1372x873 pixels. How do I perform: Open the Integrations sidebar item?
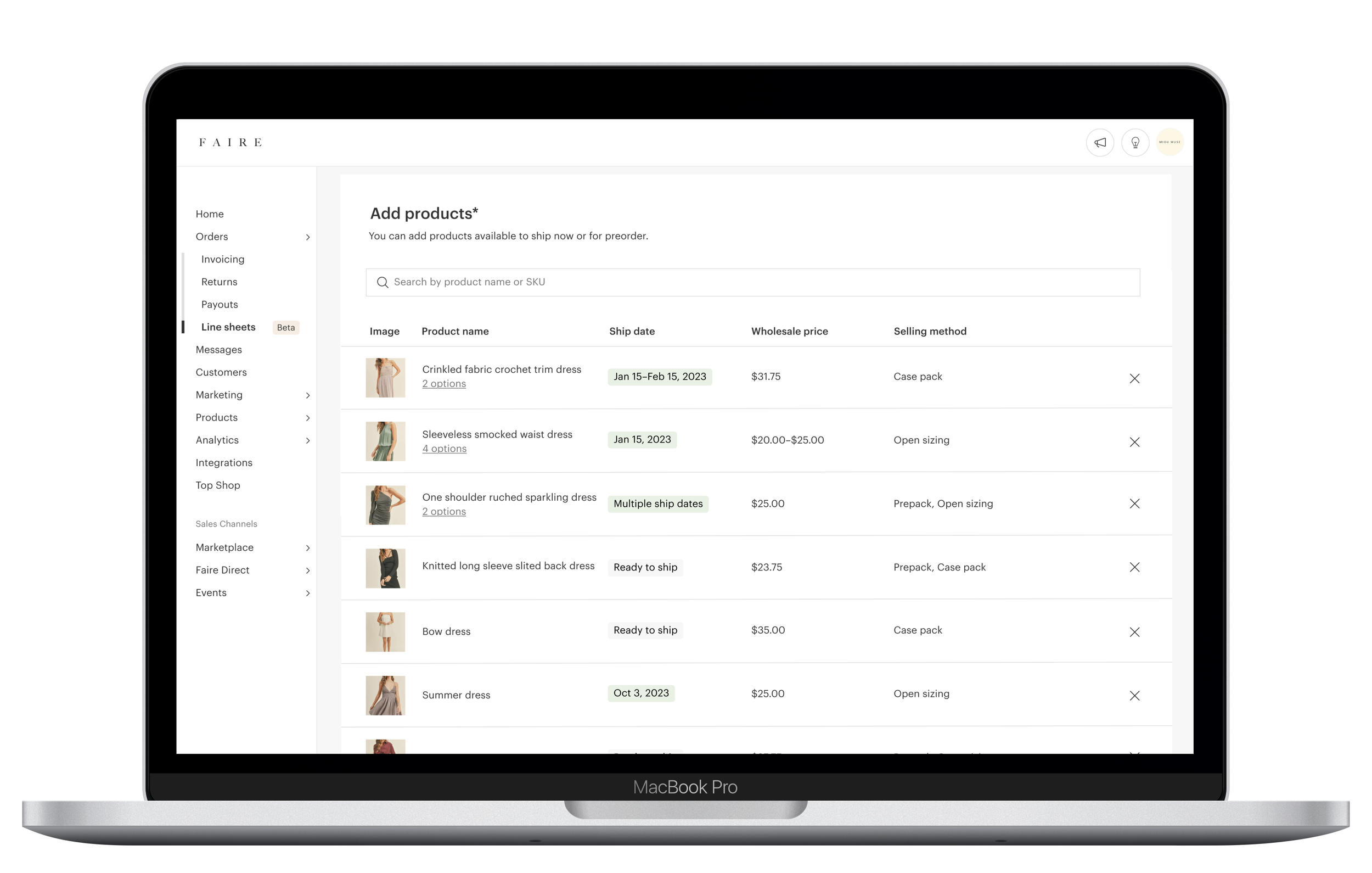pyautogui.click(x=224, y=463)
